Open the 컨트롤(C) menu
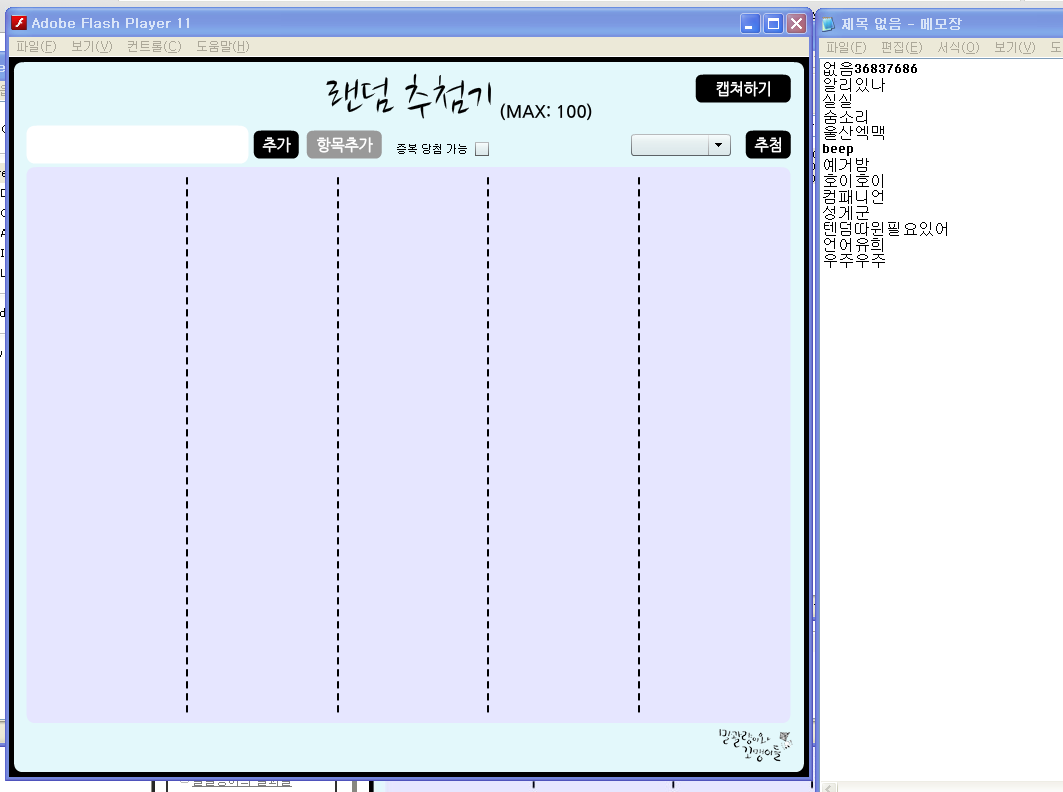This screenshot has width=1063, height=792. pyautogui.click(x=154, y=46)
